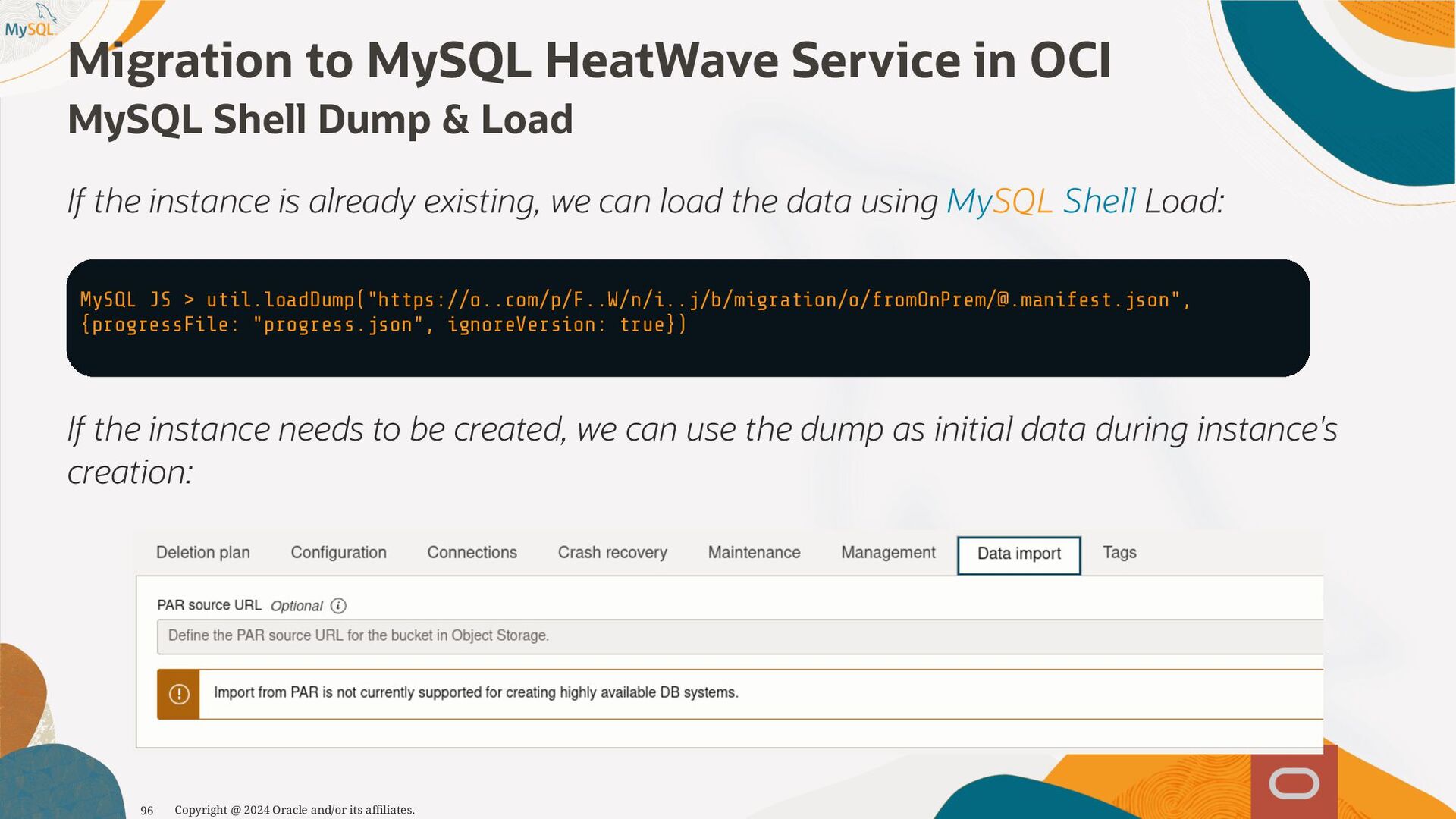
Task: Click the PAR source URL input field
Action: pos(739,636)
